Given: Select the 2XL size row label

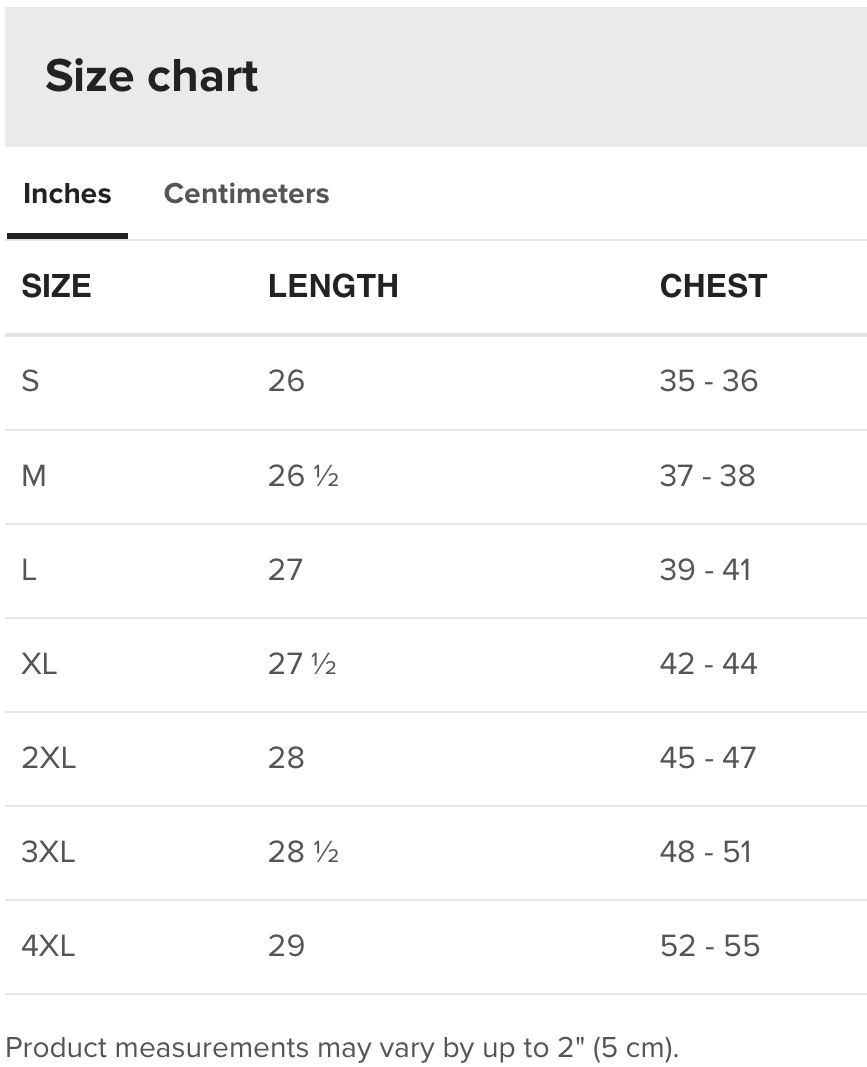Looking at the screenshot, I should tap(48, 758).
